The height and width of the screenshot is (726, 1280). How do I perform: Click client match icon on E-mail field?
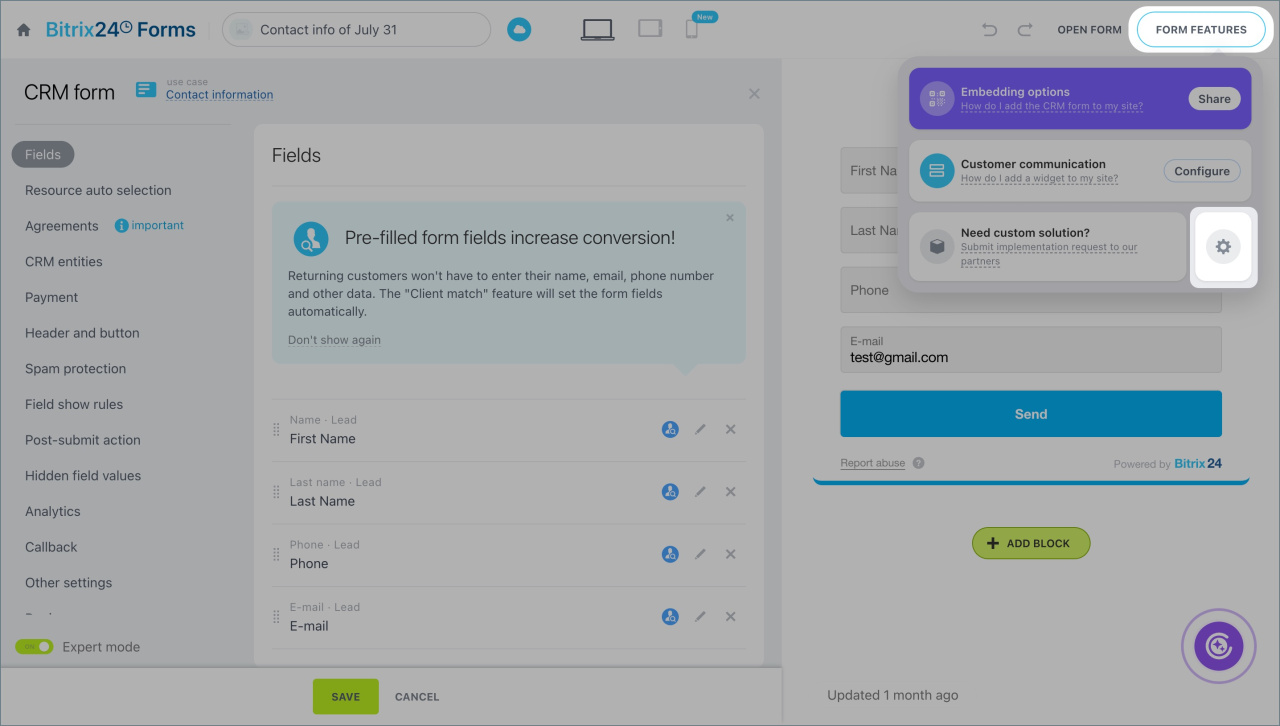tap(670, 617)
